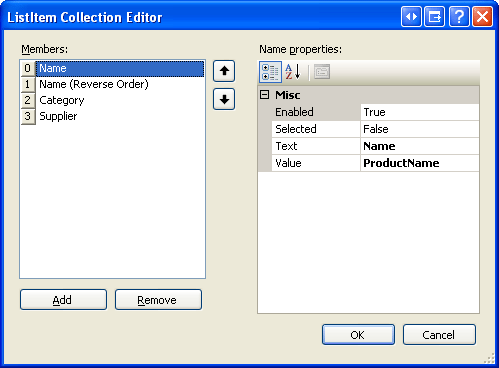Open Property Pages toolbar icon
Screen dimensions: 499x368
[322, 72]
